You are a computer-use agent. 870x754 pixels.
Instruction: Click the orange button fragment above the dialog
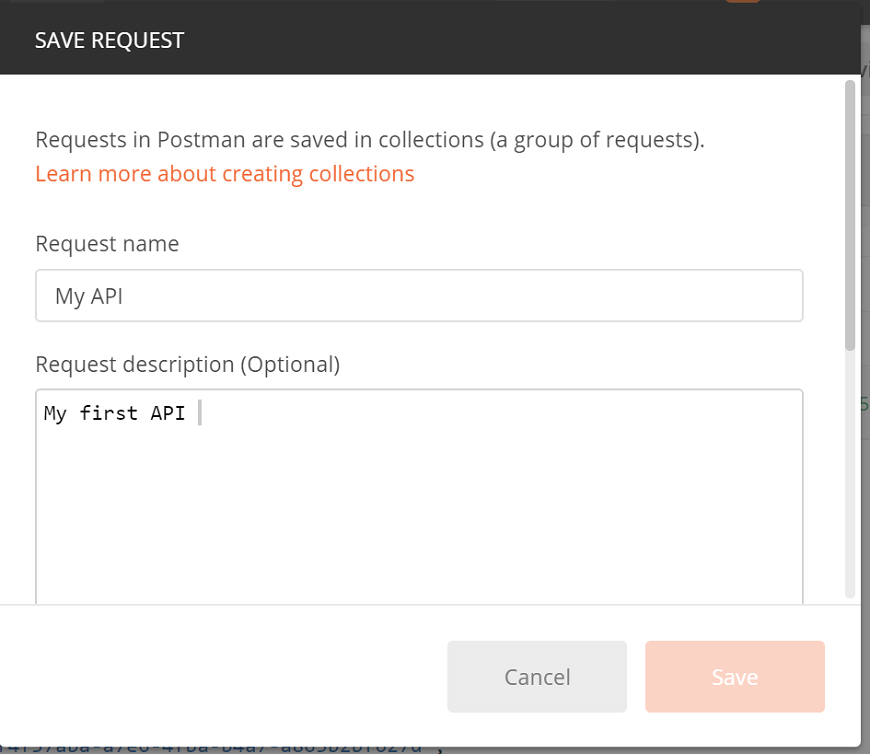pyautogui.click(x=742, y=1)
